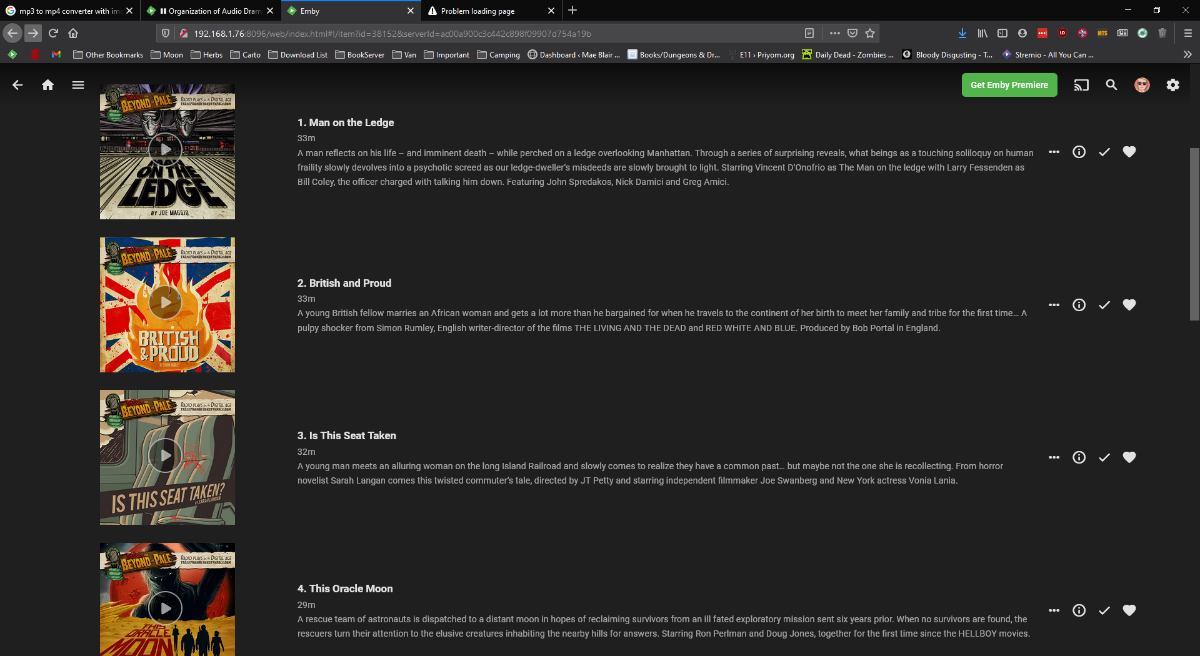Open the title '2. British and Proud'

344,283
